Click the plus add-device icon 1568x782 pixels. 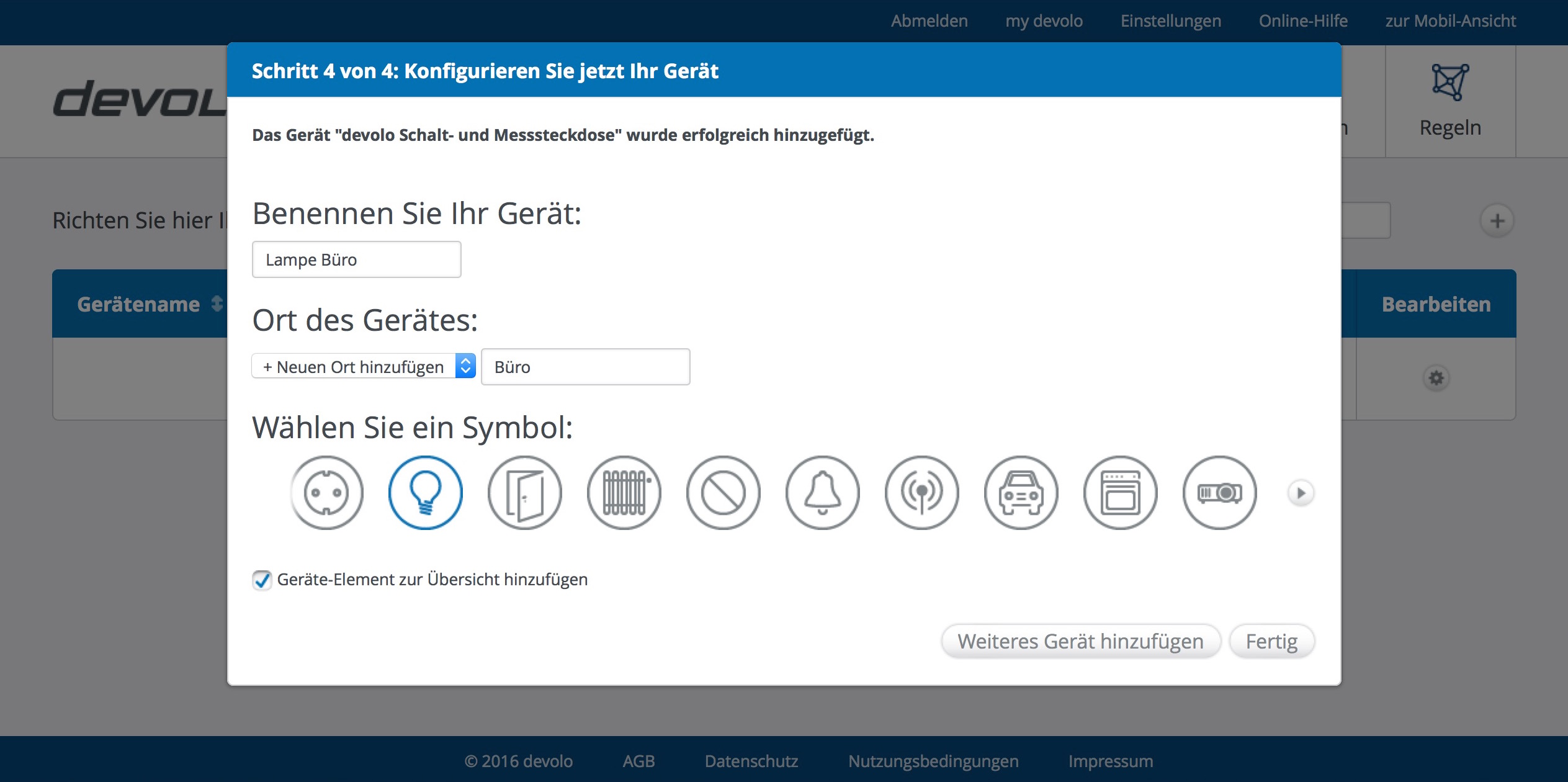1497,221
